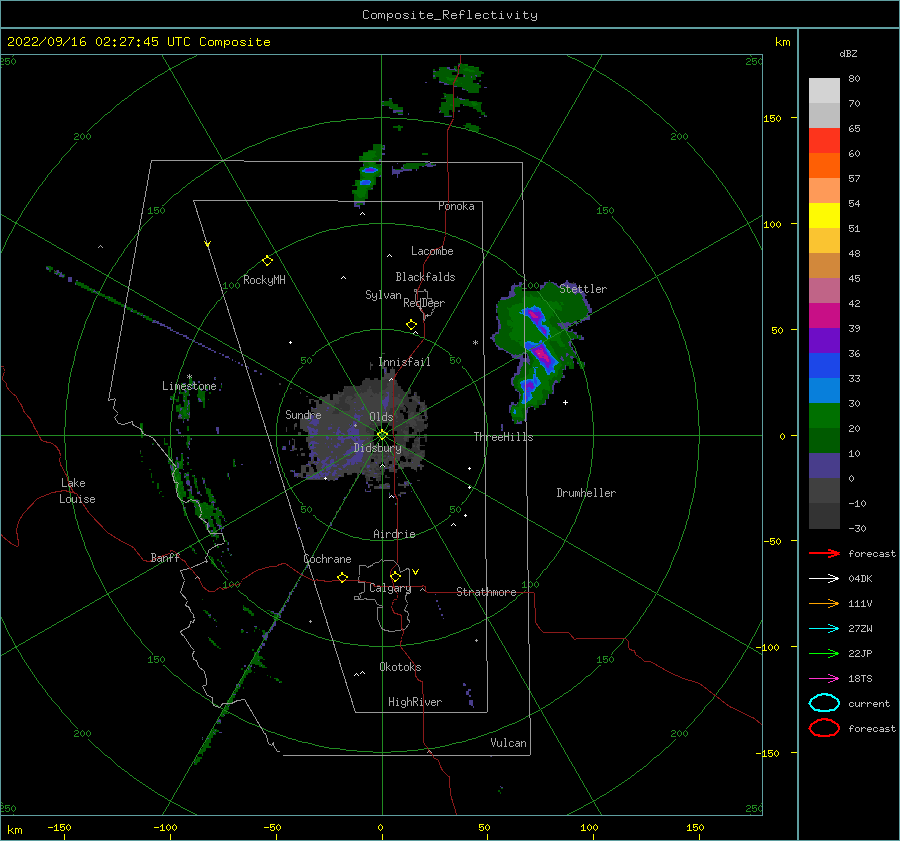Click the cyan current ellipse icon
The height and width of the screenshot is (841, 900).
pyautogui.click(x=824, y=703)
